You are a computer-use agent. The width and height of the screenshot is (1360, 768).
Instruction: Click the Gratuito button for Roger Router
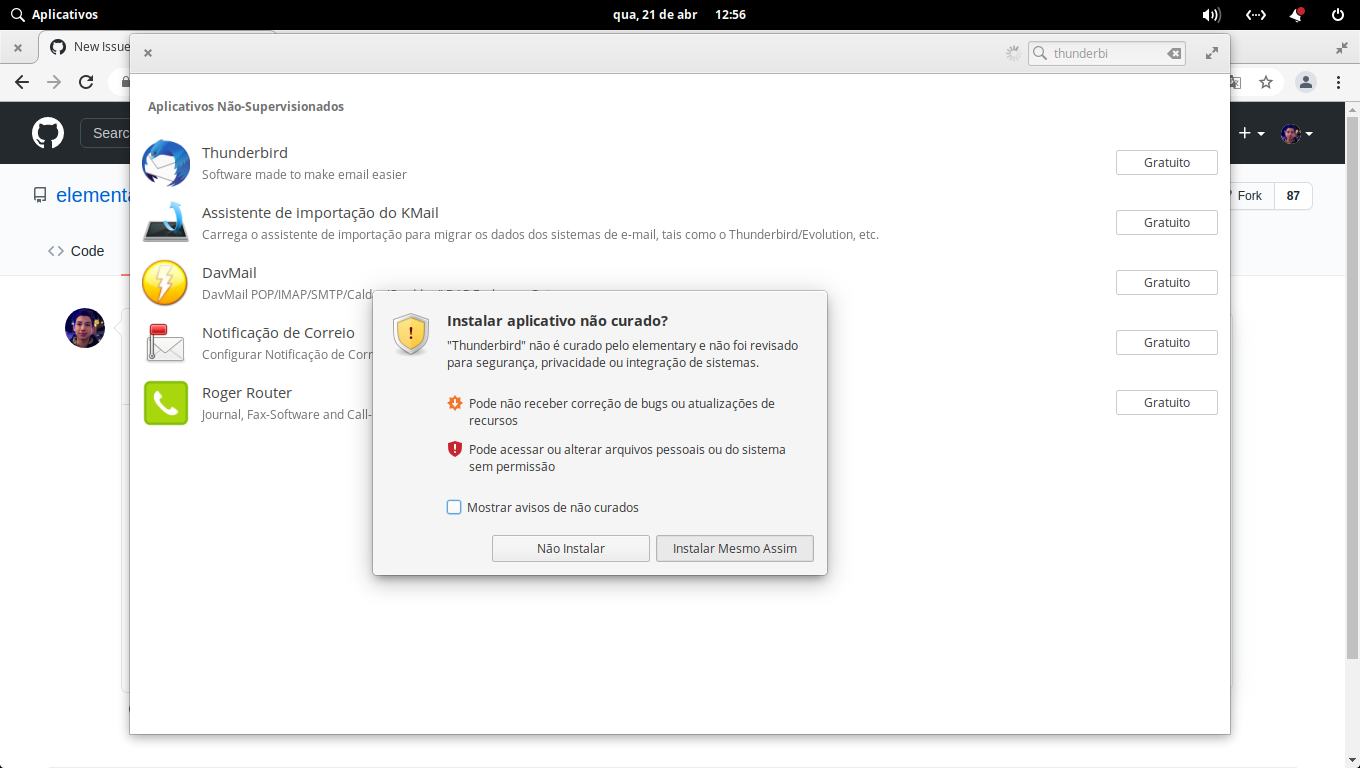tap(1167, 402)
